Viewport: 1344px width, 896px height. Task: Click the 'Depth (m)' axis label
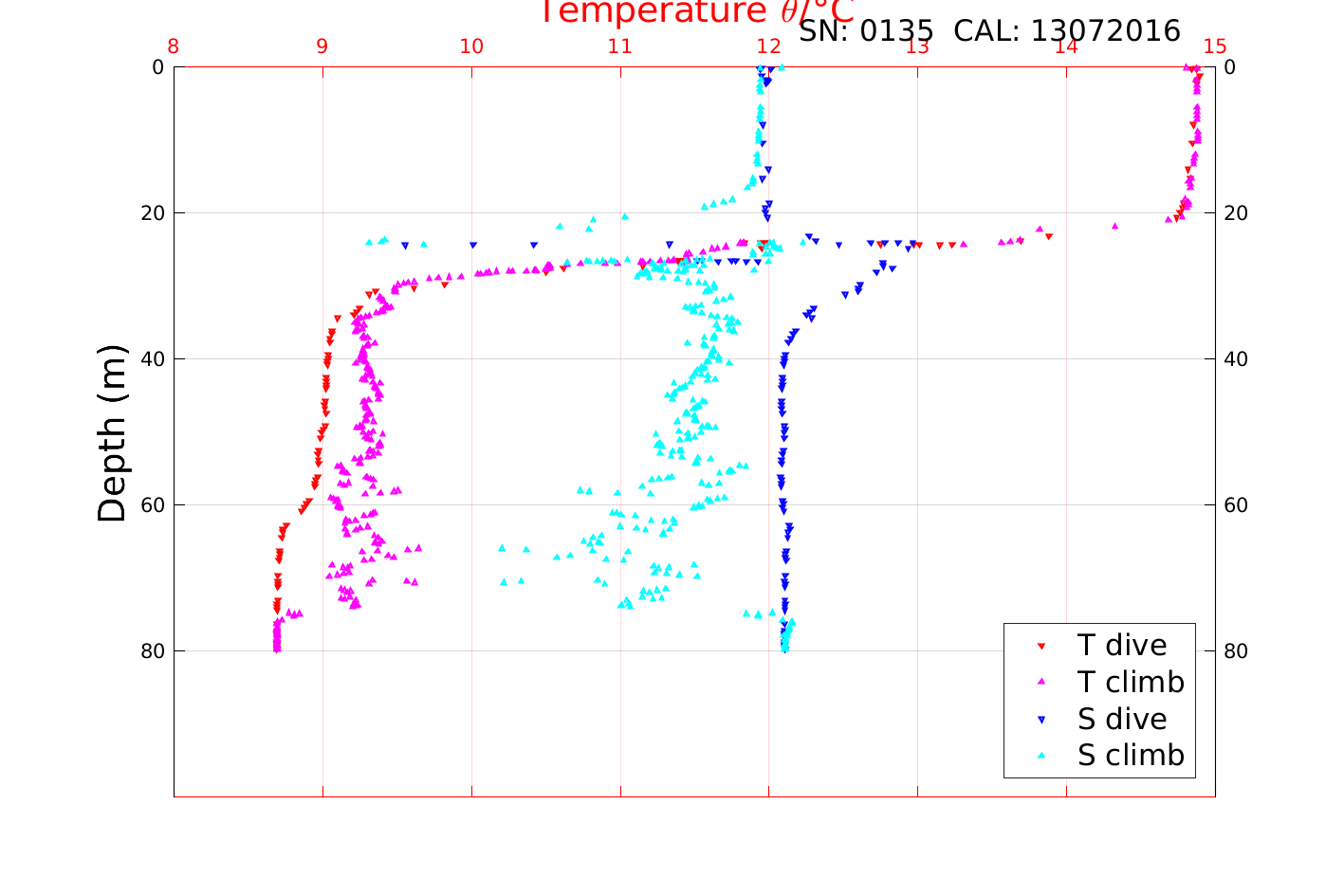tap(112, 433)
